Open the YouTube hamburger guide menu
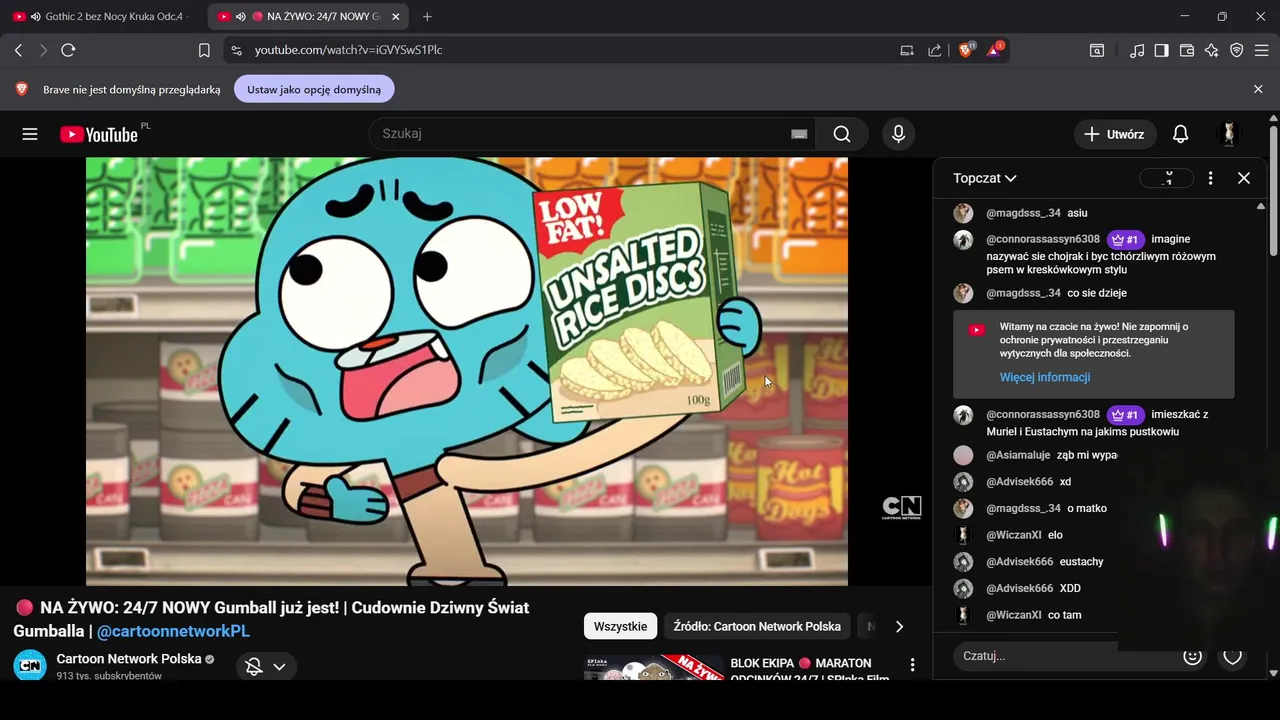 pyautogui.click(x=30, y=134)
